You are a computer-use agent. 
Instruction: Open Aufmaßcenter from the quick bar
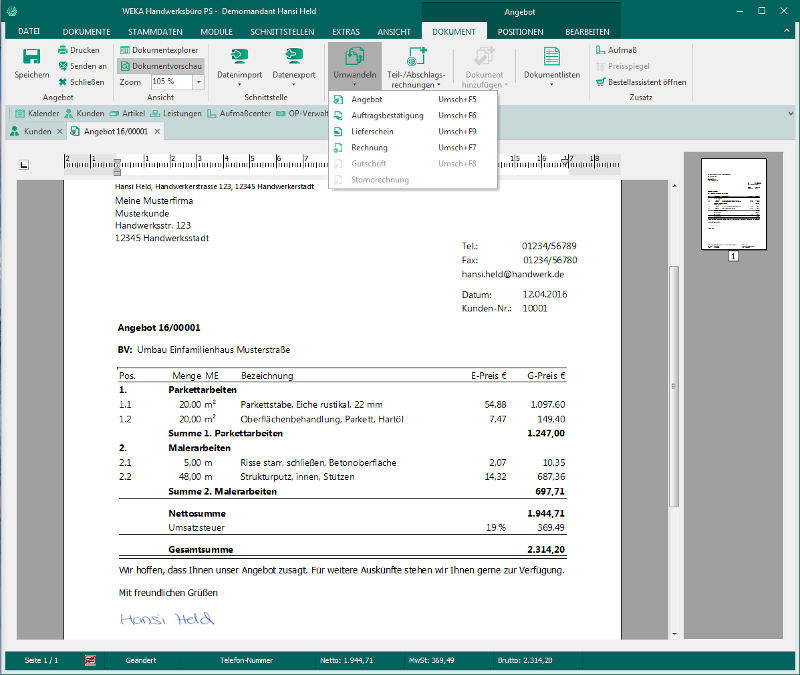[x=239, y=113]
